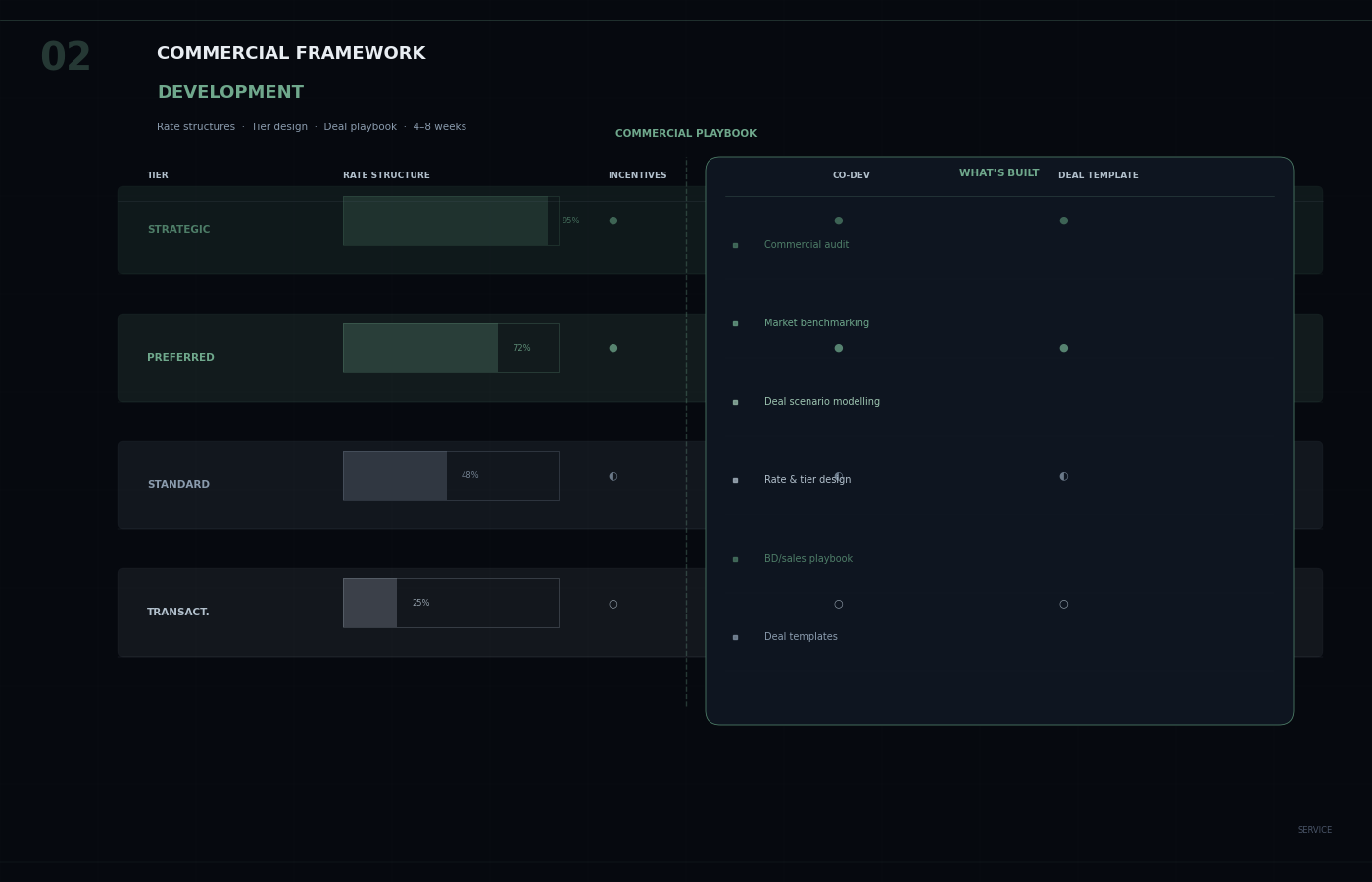Click the Strategic row Co-Dev filled dot

[x=839, y=220]
